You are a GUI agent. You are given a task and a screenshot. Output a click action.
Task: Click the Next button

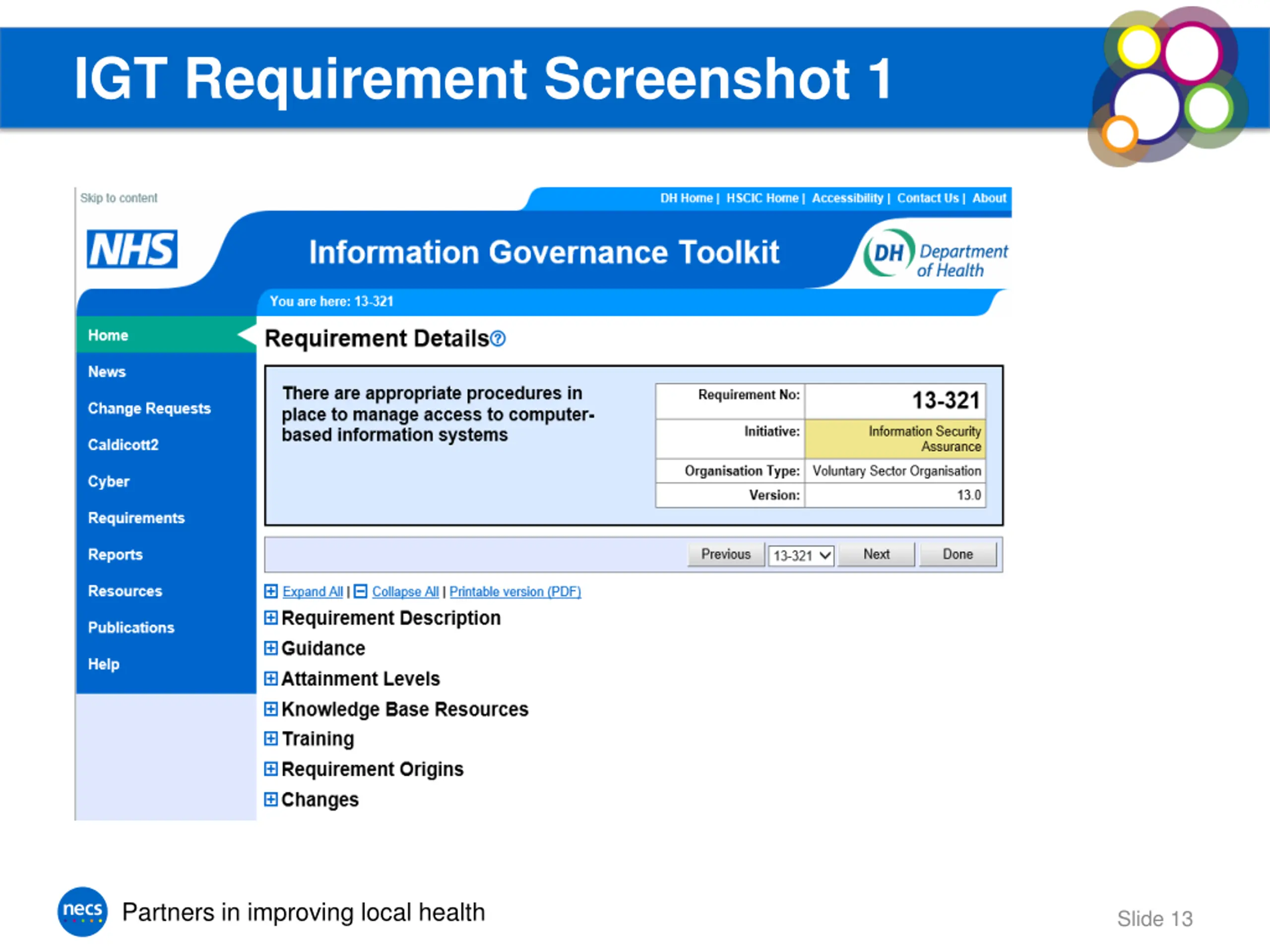pos(876,554)
